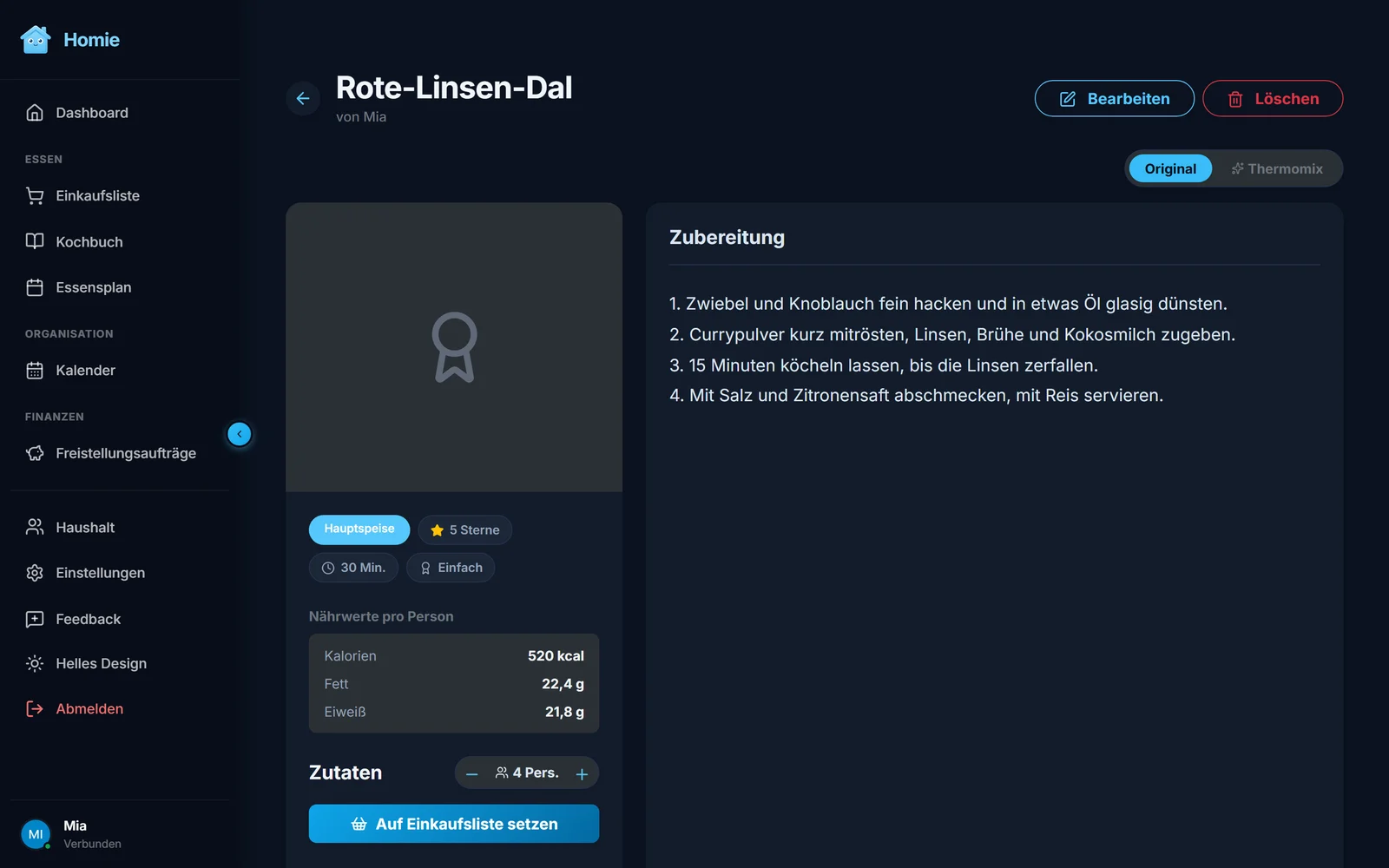Screen dimensions: 1389x868
Task: Go back using the left arrow
Action: pos(303,98)
